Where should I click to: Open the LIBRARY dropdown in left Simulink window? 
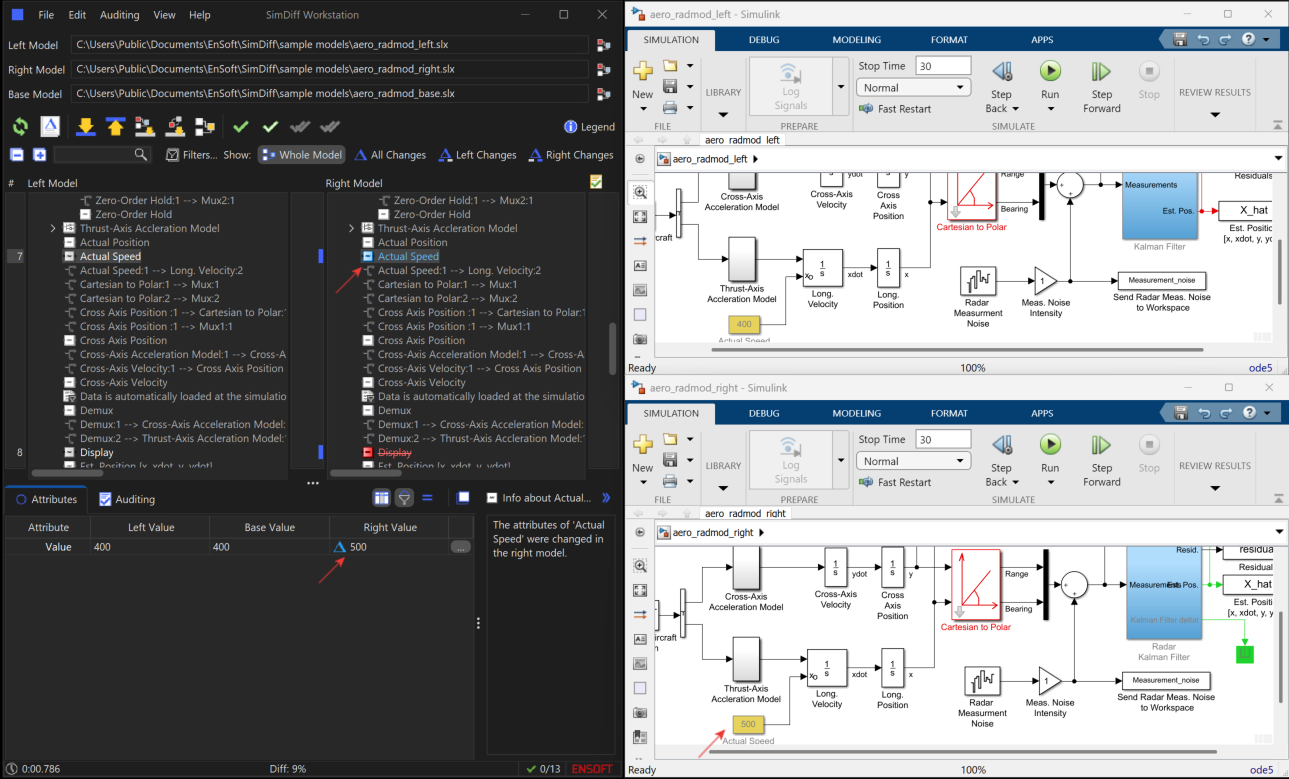(x=723, y=114)
